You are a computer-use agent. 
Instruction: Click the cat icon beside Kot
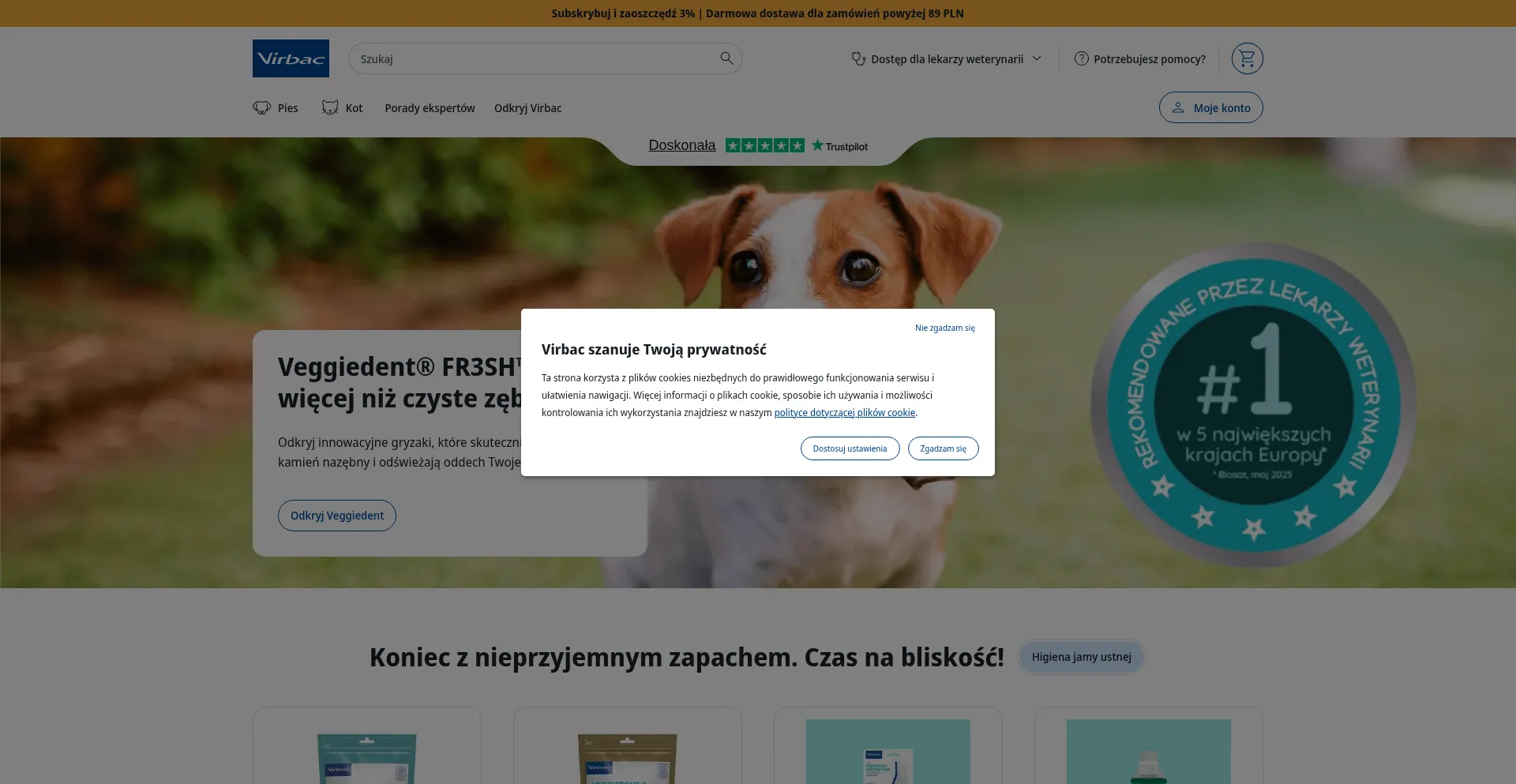click(330, 107)
